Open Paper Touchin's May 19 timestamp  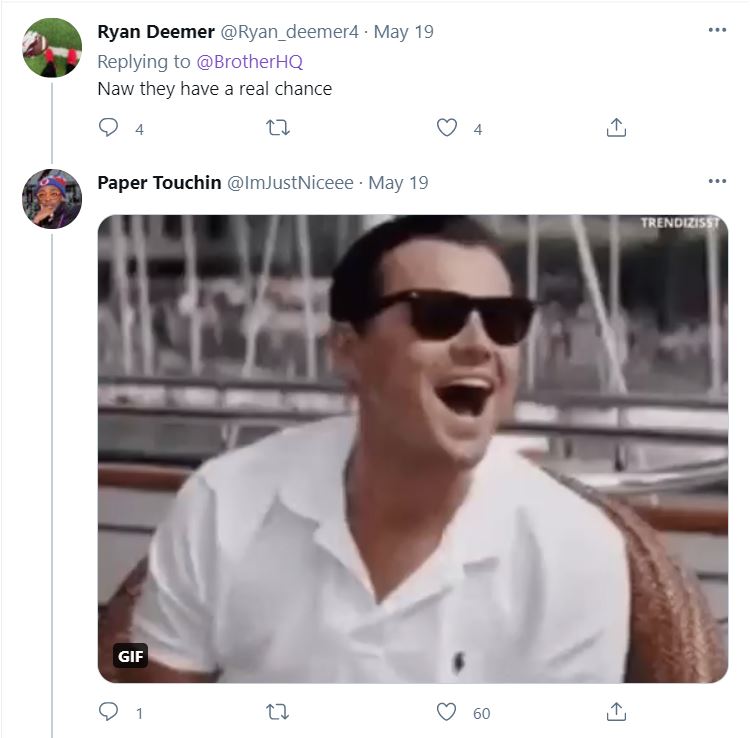[x=399, y=183]
